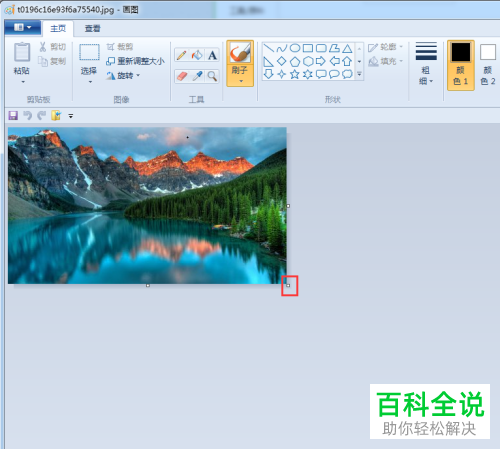
Task: Expand the 粘贴 (Paste) dropdown arrow
Action: [x=23, y=82]
